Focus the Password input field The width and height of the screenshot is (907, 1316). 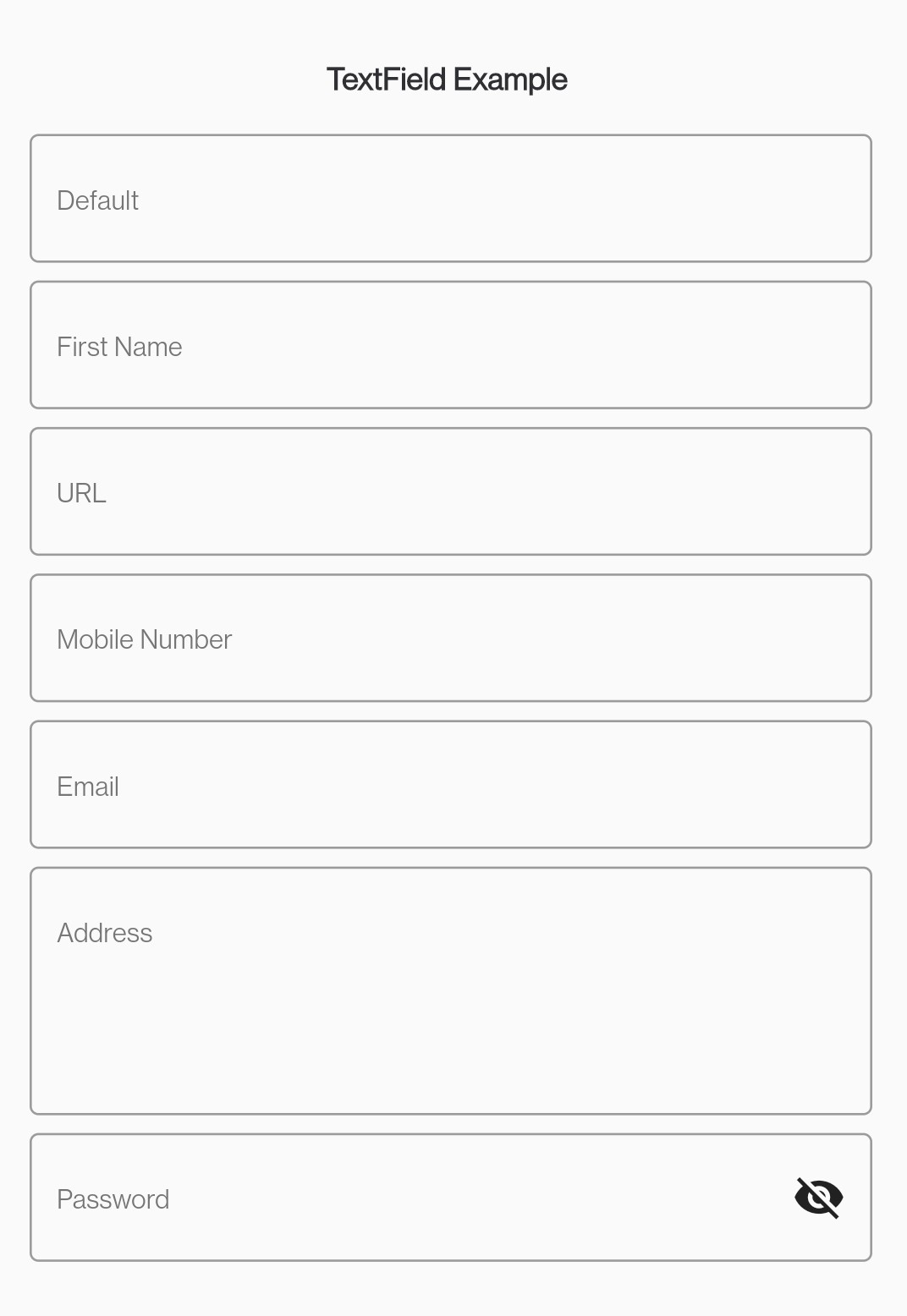coord(406,1198)
